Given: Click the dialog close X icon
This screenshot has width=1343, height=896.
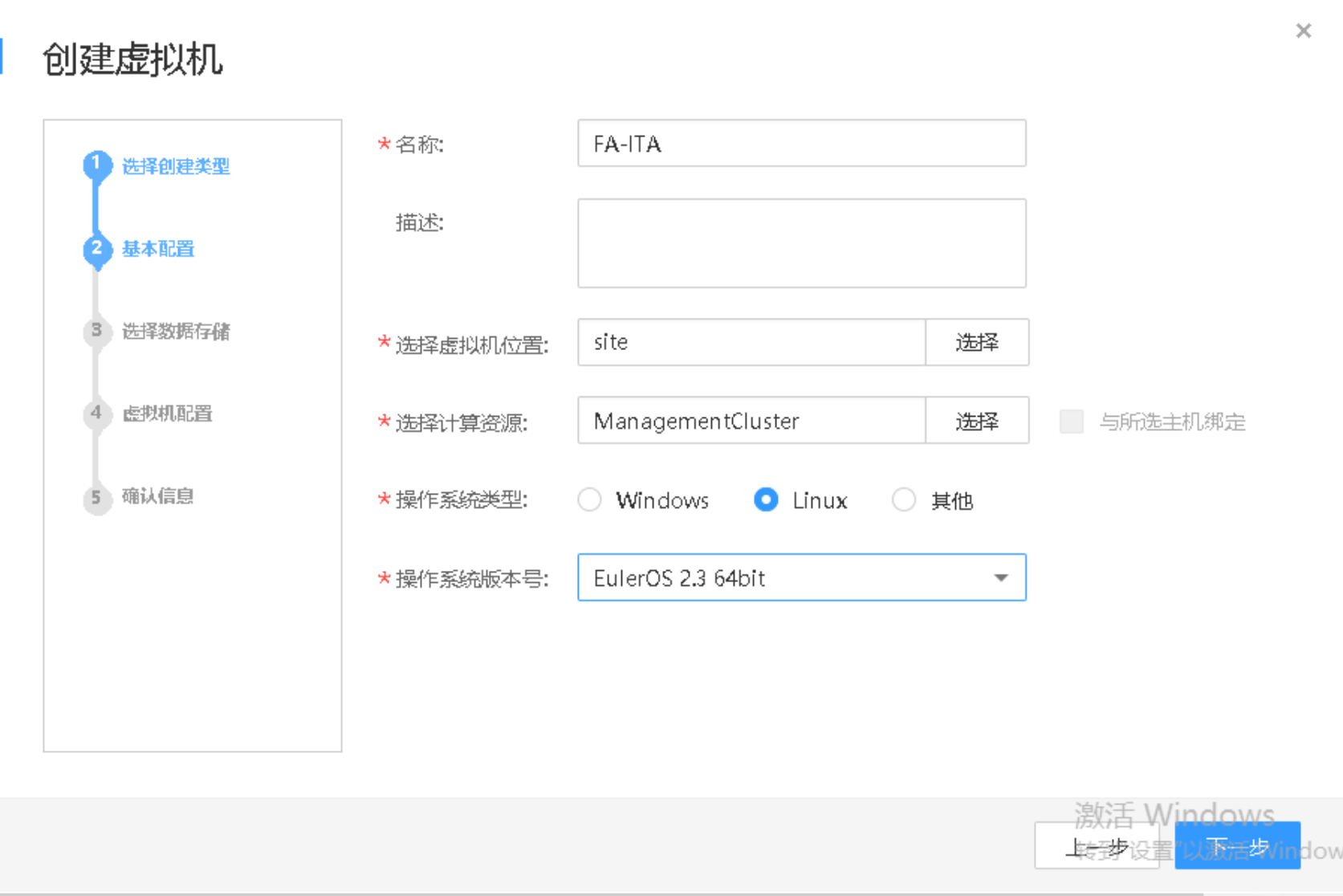Looking at the screenshot, I should pos(1303,31).
